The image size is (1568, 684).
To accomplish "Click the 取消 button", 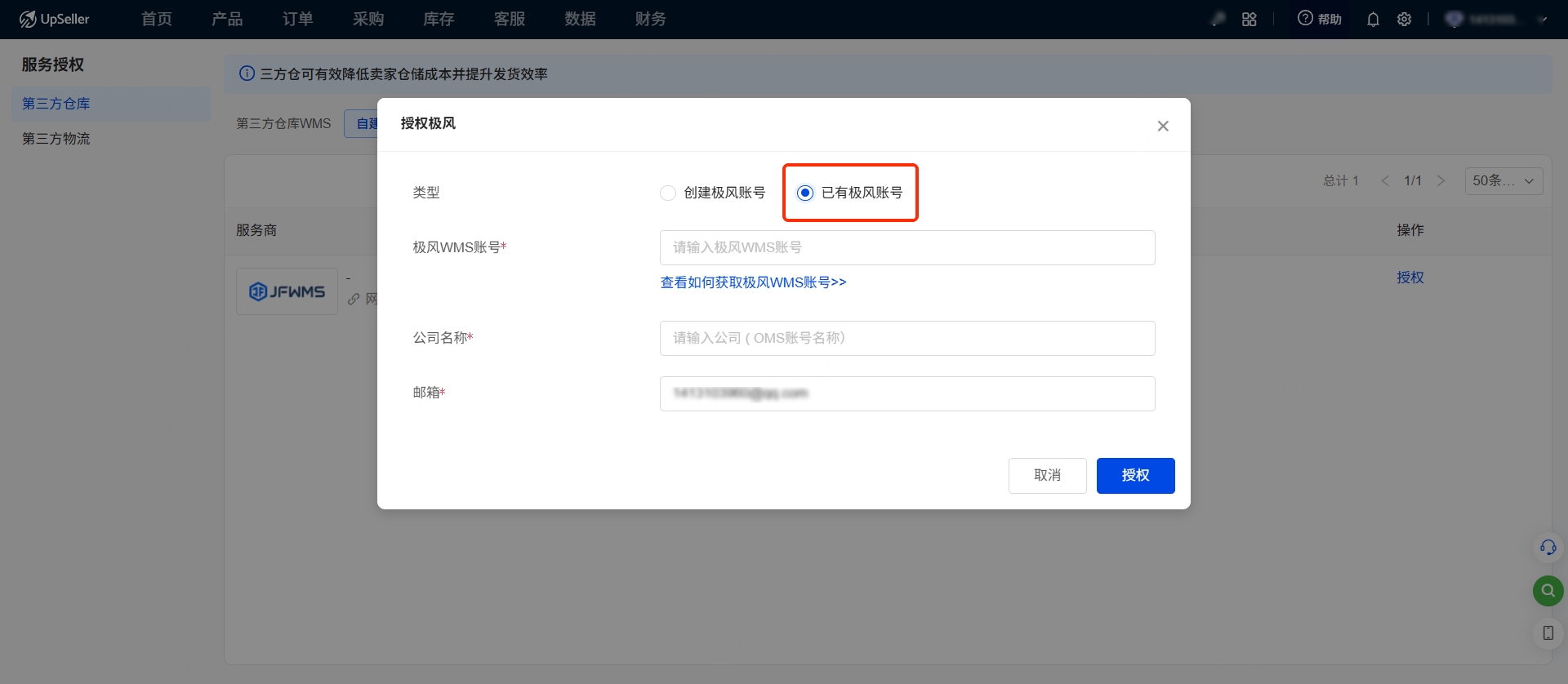I will (x=1048, y=476).
